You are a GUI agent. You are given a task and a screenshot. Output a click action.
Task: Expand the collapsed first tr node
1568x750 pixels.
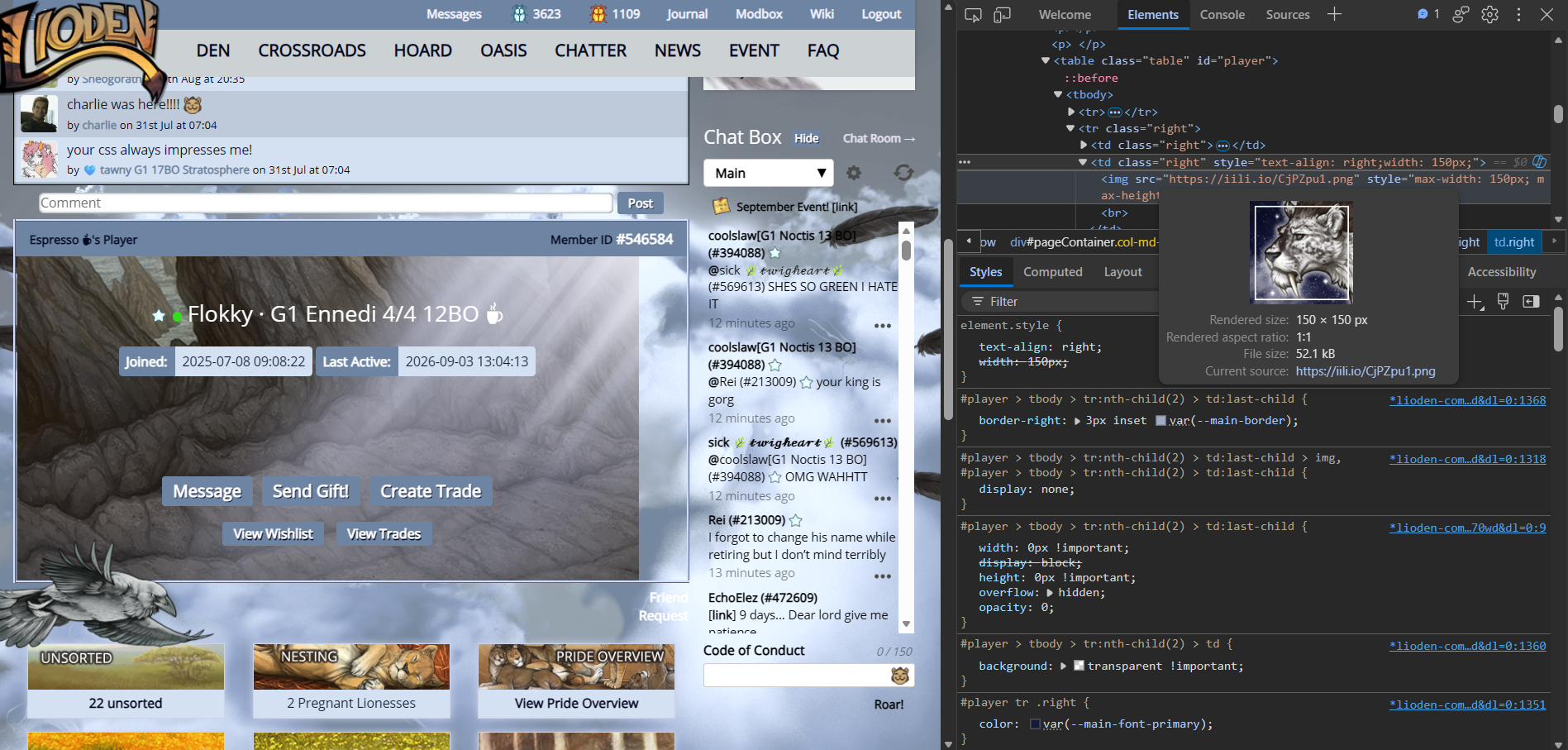(1071, 112)
